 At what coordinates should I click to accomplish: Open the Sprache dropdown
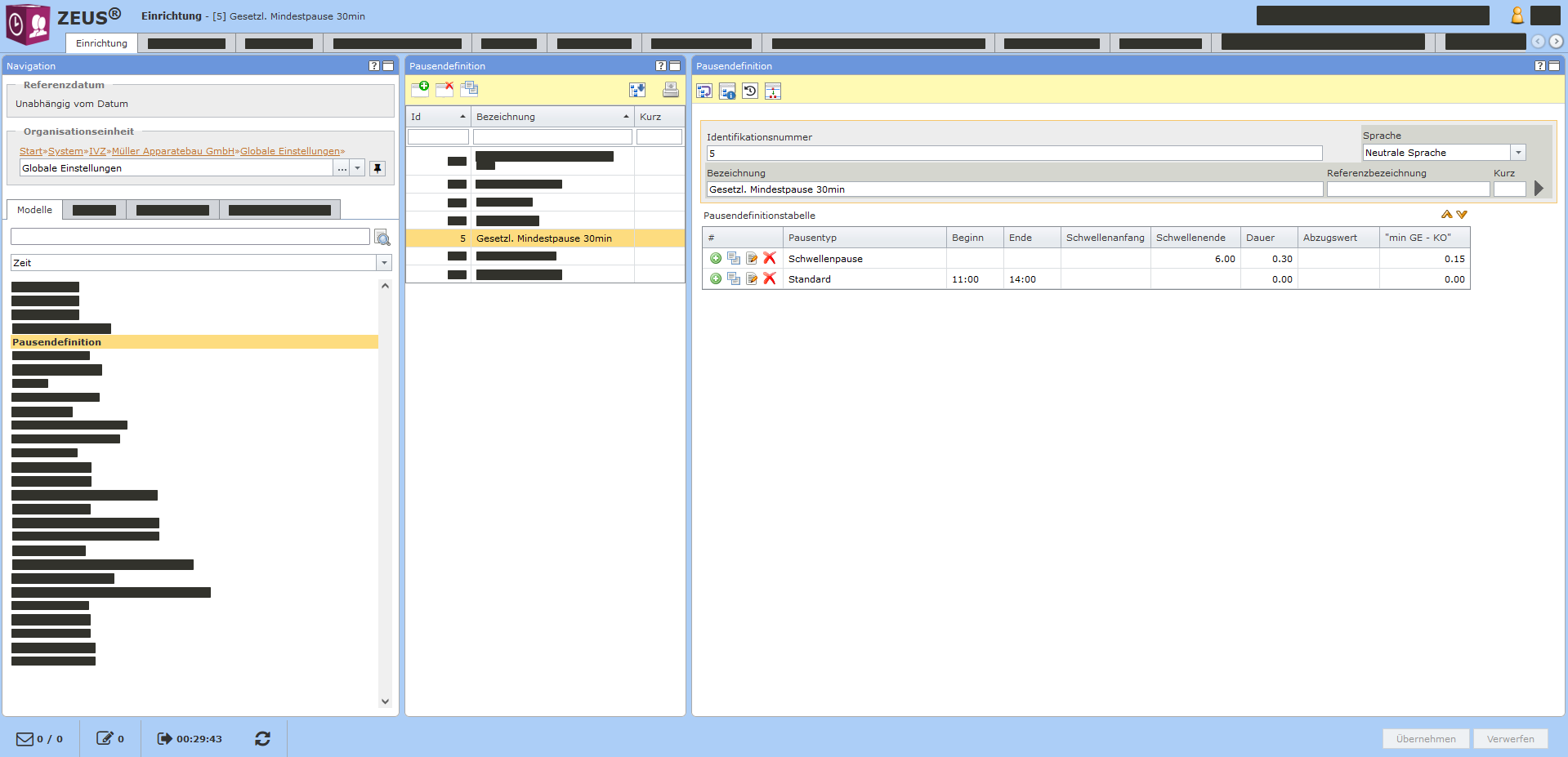[1518, 153]
